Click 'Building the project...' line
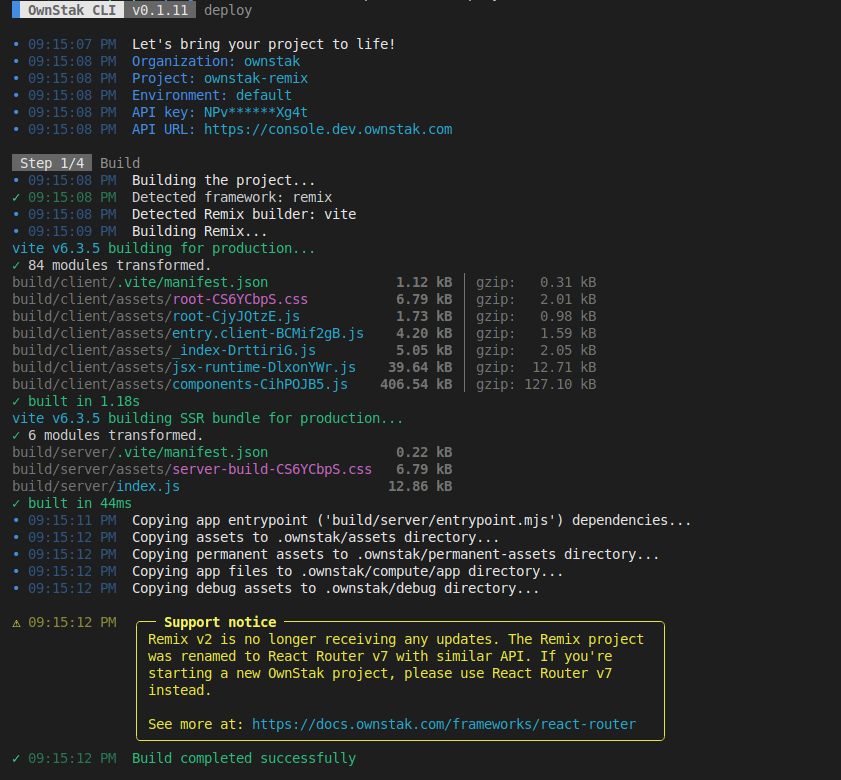The height and width of the screenshot is (780, 841). tap(223, 180)
